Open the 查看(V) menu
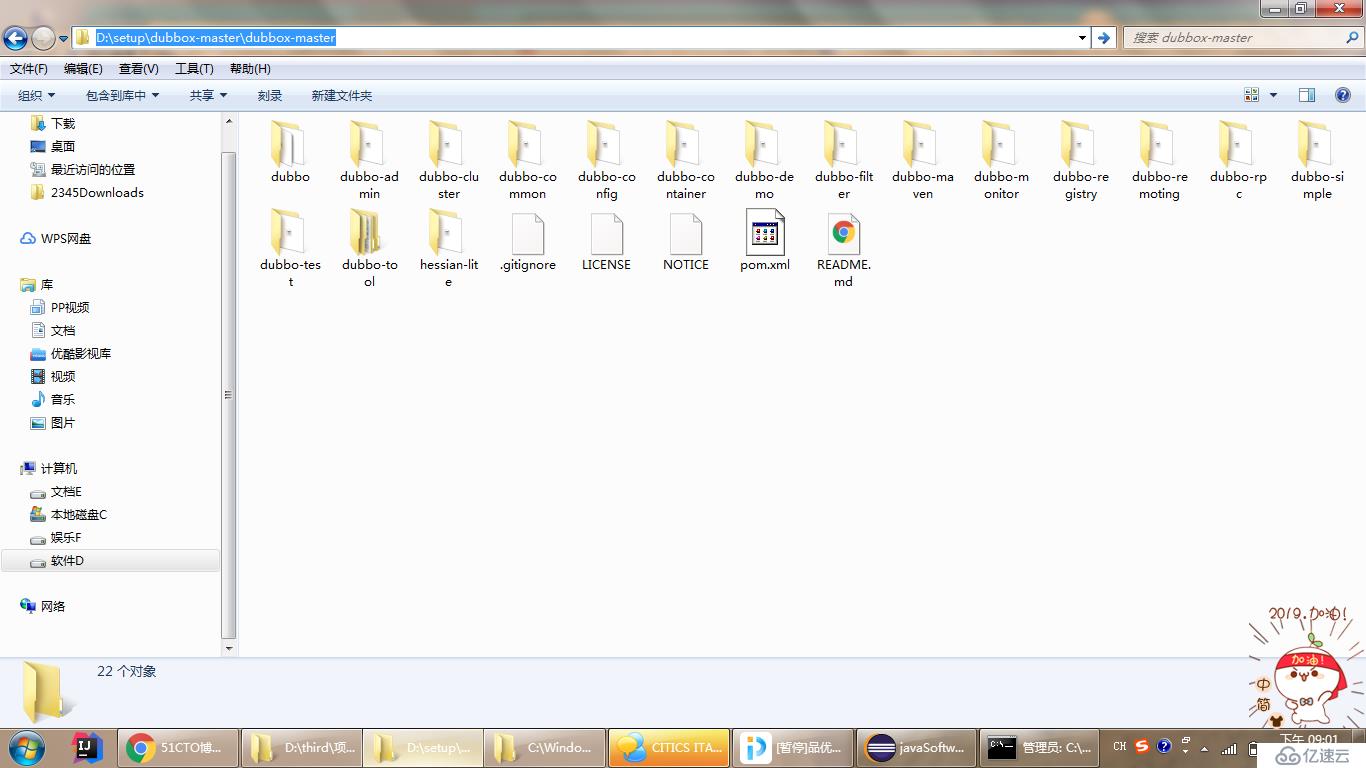This screenshot has width=1366, height=768. pyautogui.click(x=139, y=69)
